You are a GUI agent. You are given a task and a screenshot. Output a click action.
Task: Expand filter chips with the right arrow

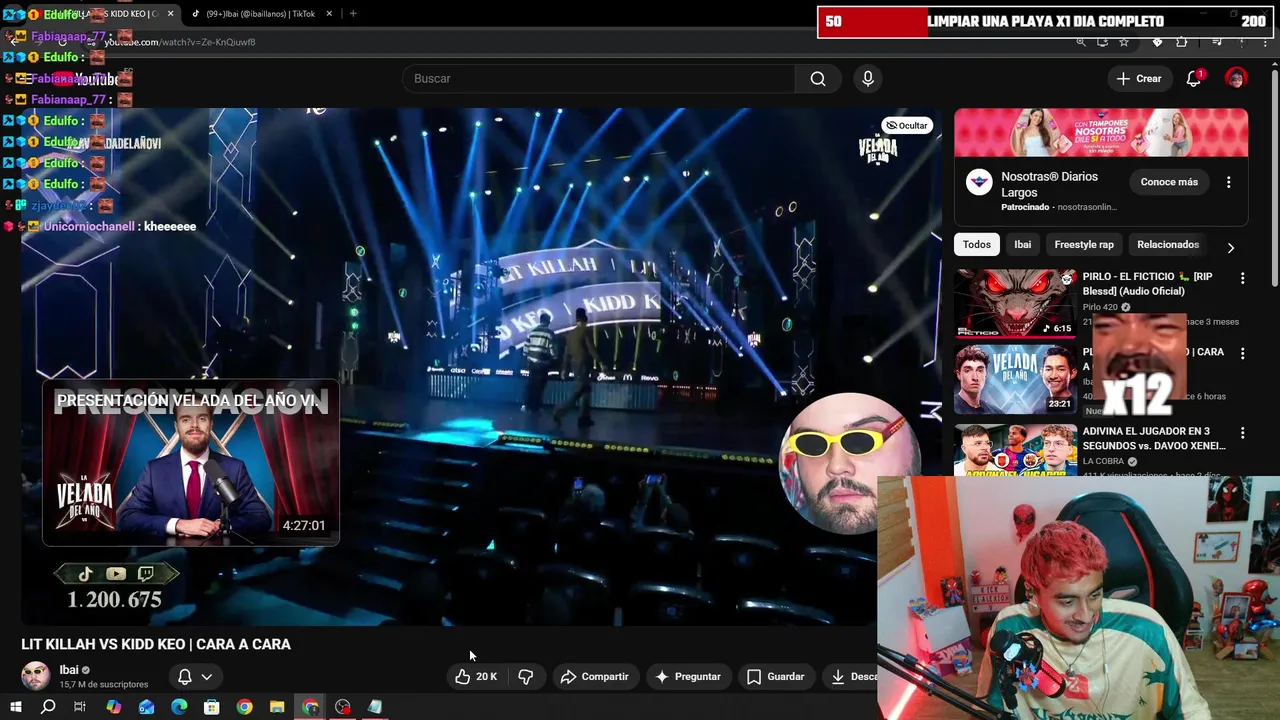(1231, 247)
